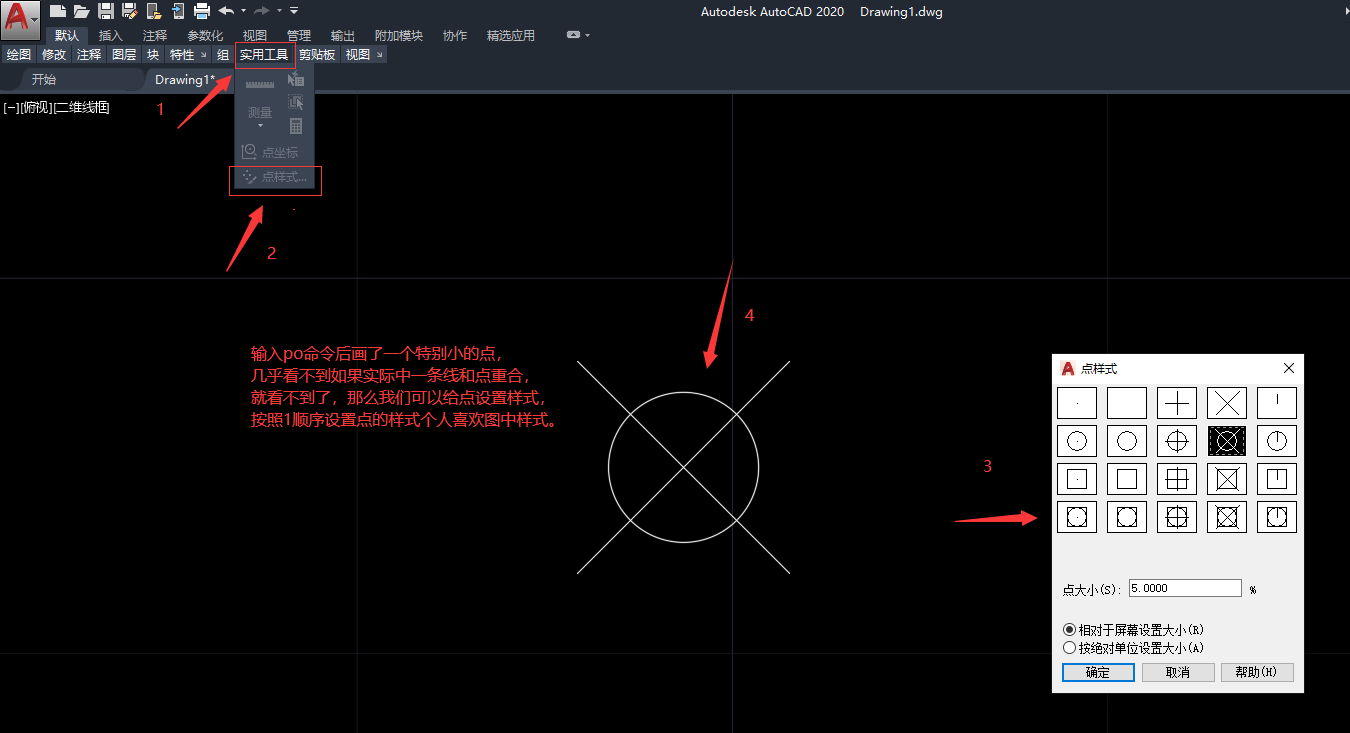1350x733 pixels.
Task: Select the blank (empty) point style
Action: [1127, 403]
